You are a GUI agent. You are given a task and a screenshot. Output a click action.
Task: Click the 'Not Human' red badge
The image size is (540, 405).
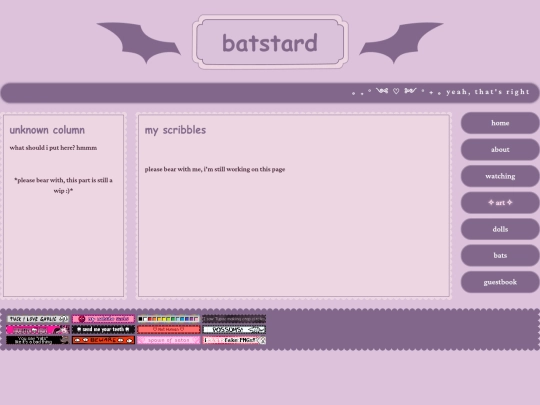tap(169, 330)
